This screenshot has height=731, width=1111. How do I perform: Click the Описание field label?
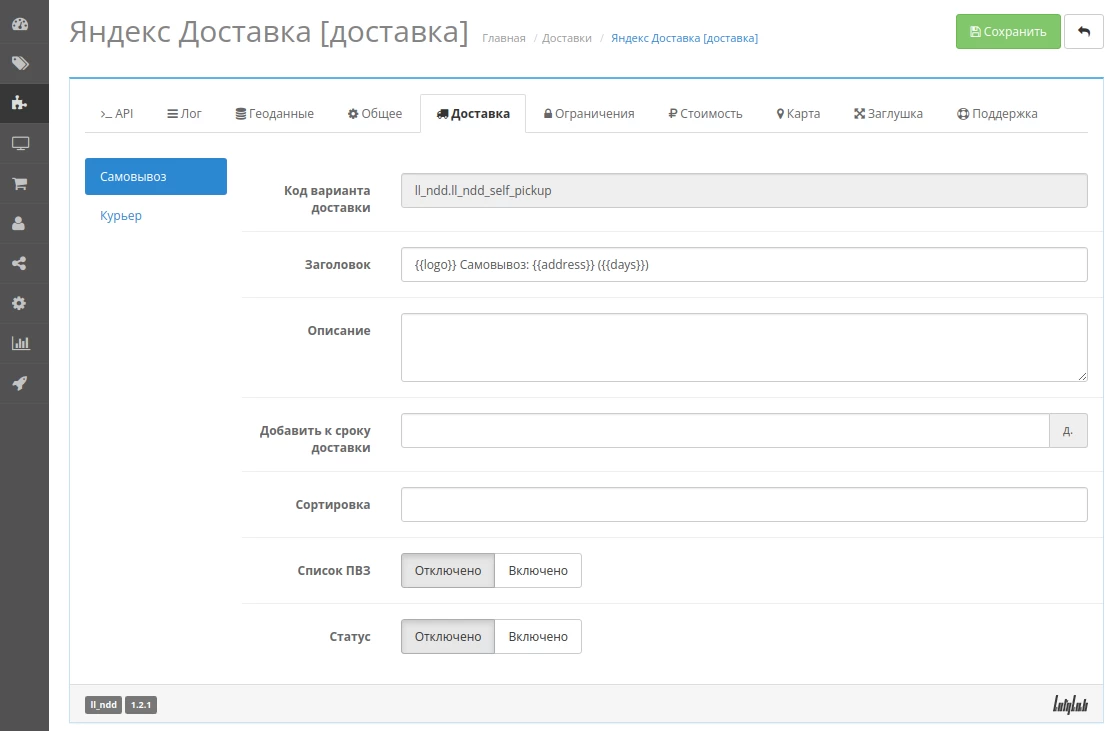pyautogui.click(x=339, y=330)
